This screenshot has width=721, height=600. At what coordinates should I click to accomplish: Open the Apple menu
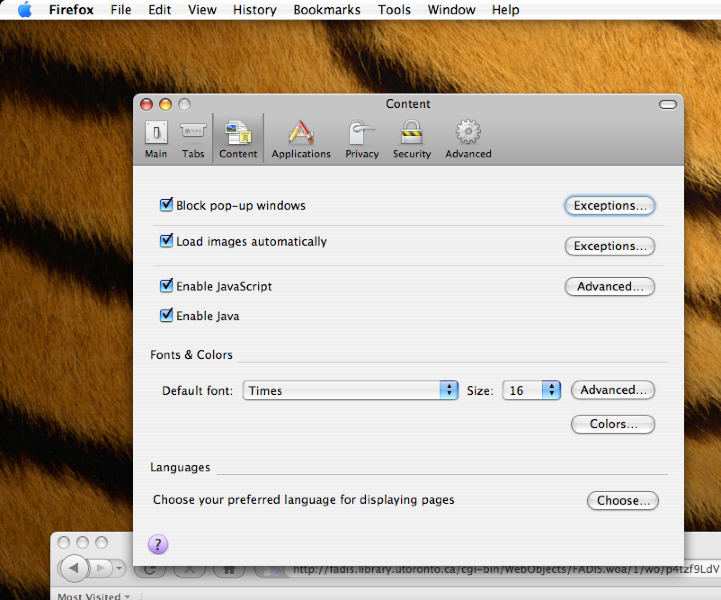pyautogui.click(x=25, y=10)
